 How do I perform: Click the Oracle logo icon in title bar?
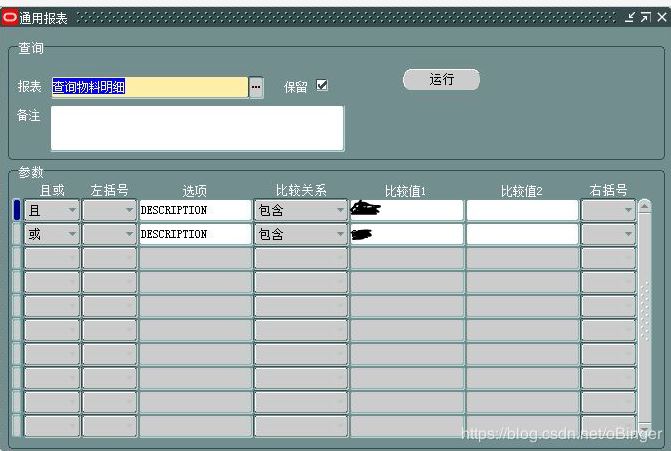tap(9, 18)
